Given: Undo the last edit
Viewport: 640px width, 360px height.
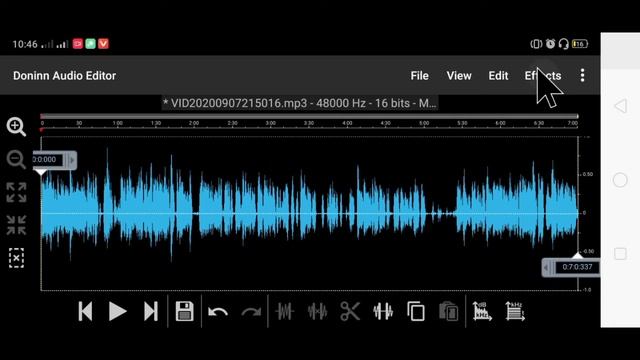Looking at the screenshot, I should point(218,312).
